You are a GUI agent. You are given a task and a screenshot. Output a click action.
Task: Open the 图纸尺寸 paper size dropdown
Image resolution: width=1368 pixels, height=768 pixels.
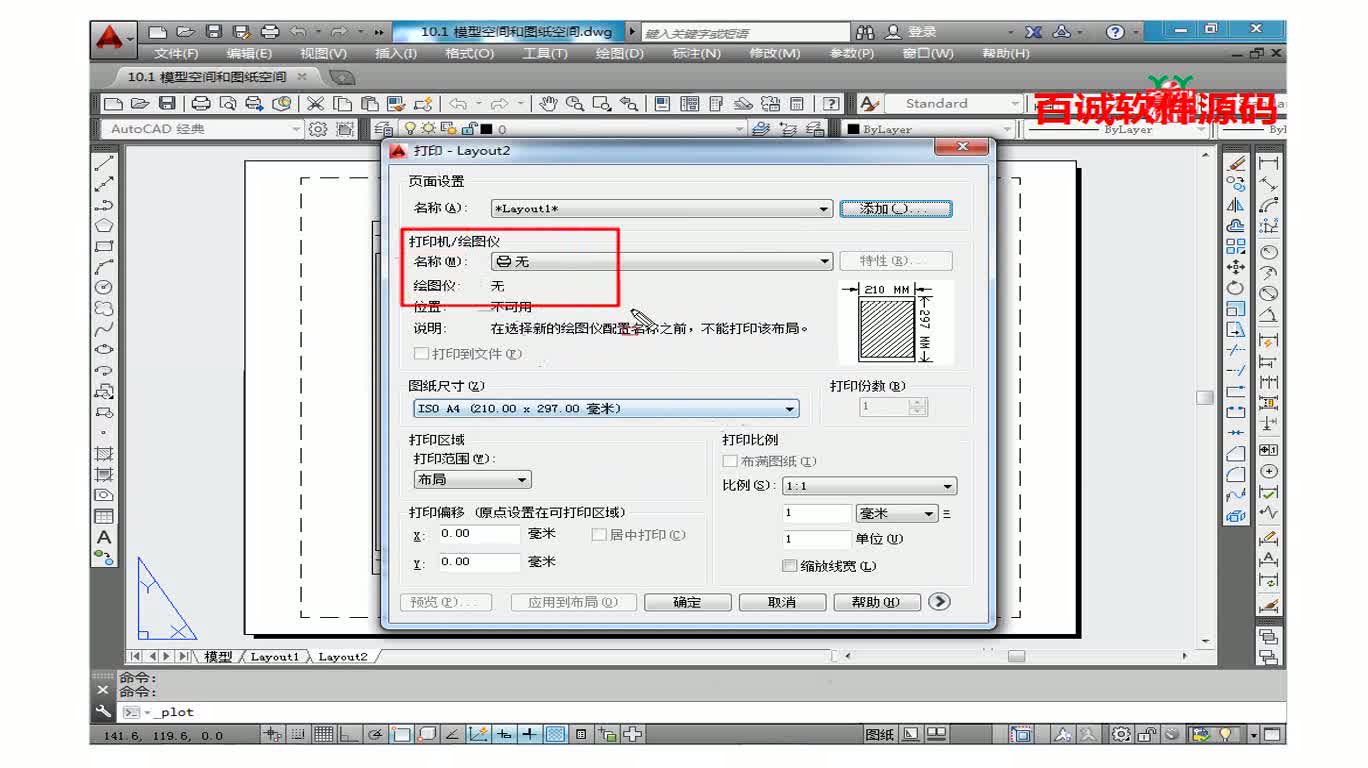click(x=790, y=408)
